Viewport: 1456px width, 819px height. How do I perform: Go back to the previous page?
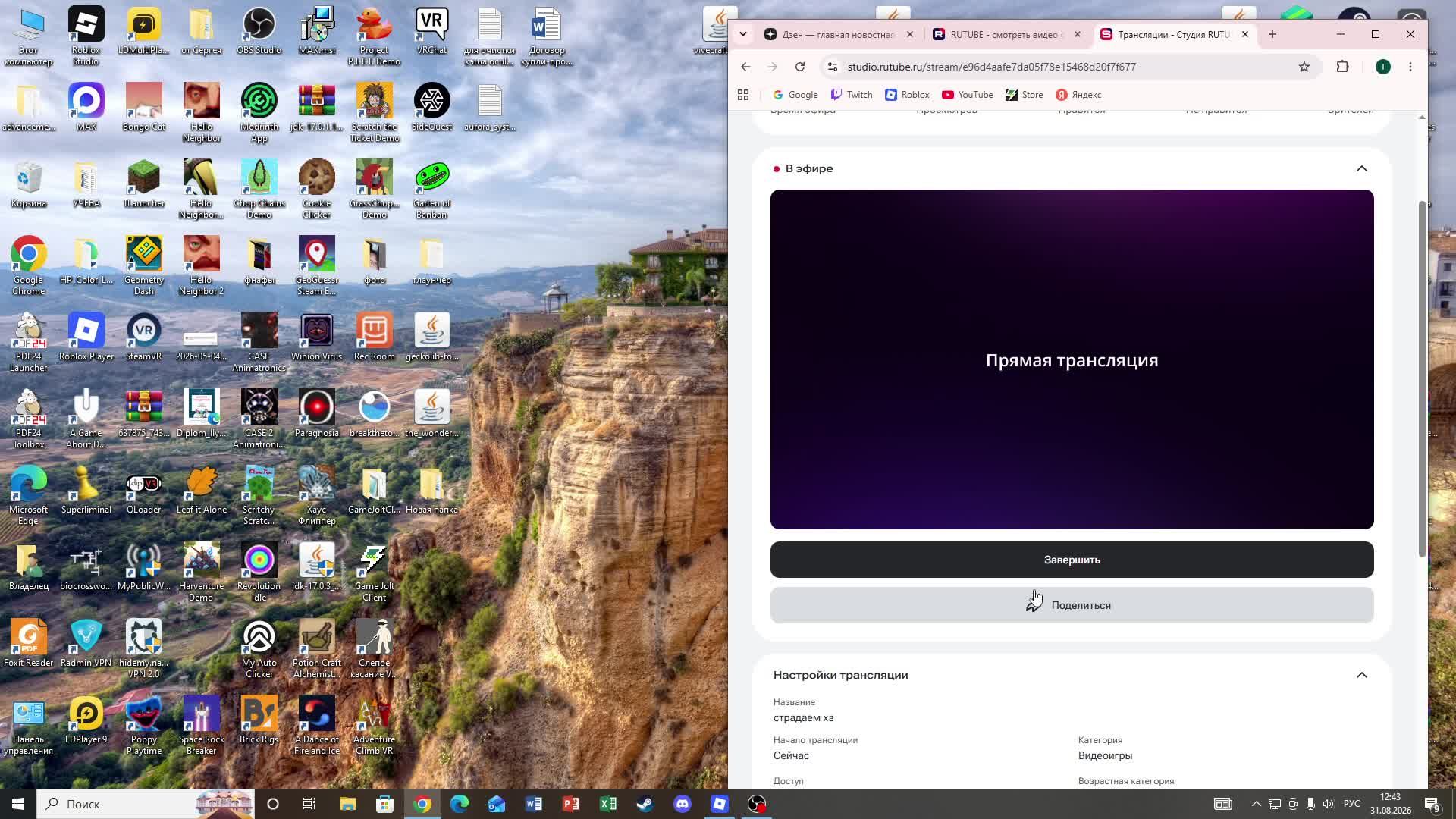(x=745, y=67)
